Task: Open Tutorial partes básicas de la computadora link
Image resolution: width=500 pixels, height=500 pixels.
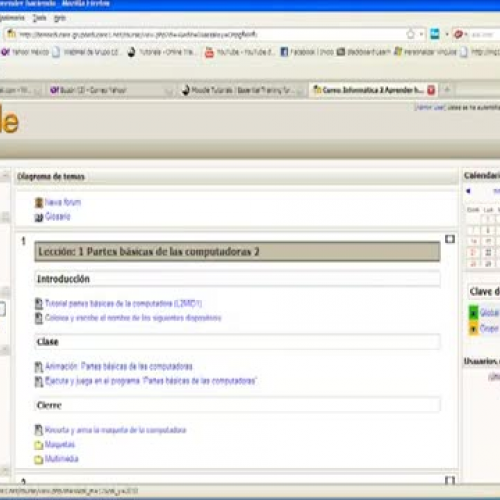Action: click(x=123, y=303)
